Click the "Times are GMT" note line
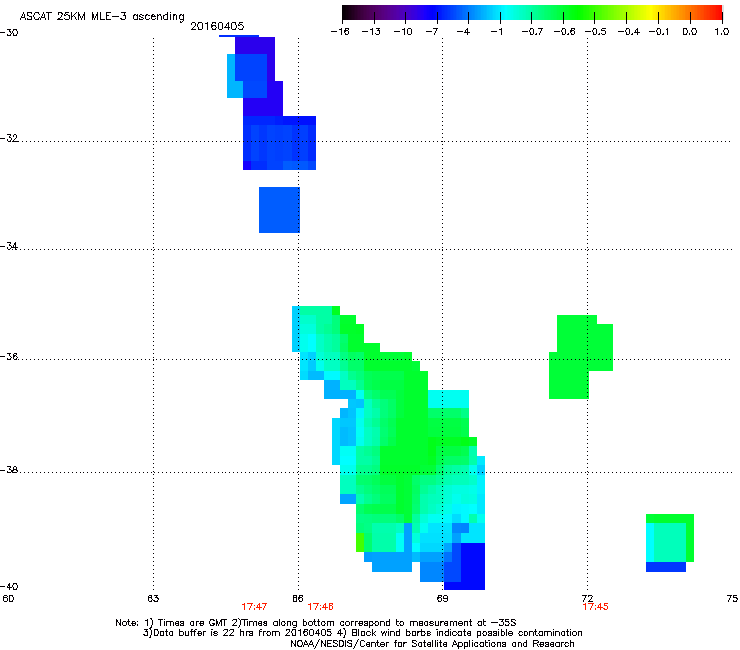740x650 pixels. tap(316, 623)
